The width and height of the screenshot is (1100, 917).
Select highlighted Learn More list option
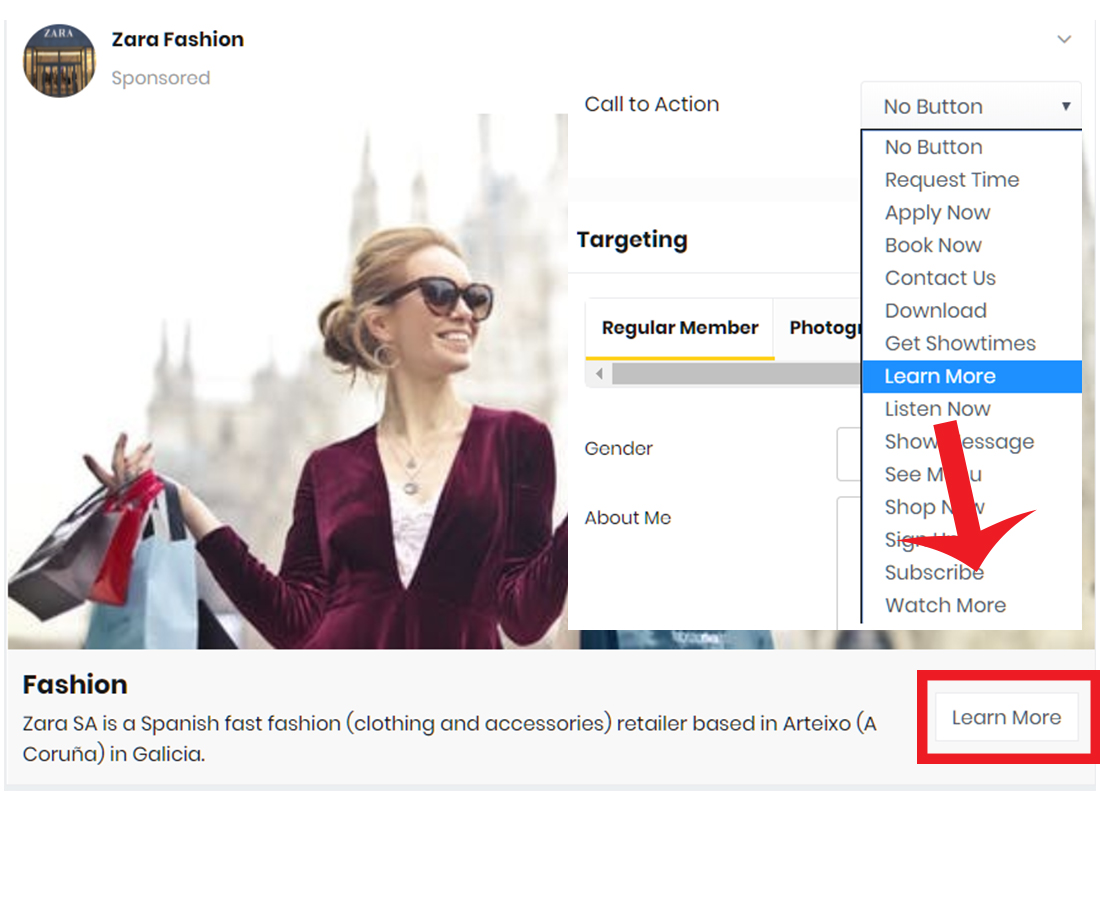click(x=940, y=376)
